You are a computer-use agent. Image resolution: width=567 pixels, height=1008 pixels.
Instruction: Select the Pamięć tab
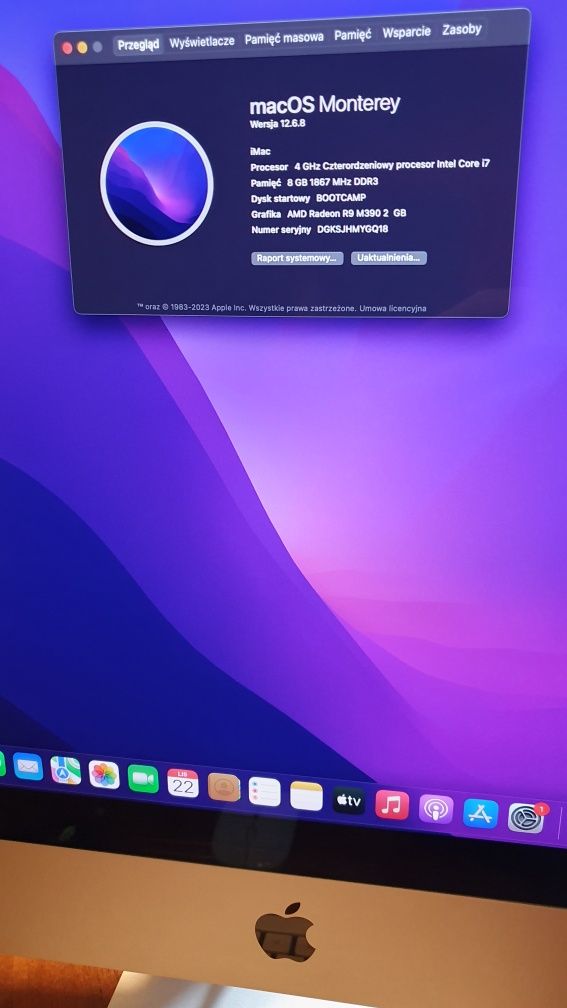[x=352, y=35]
